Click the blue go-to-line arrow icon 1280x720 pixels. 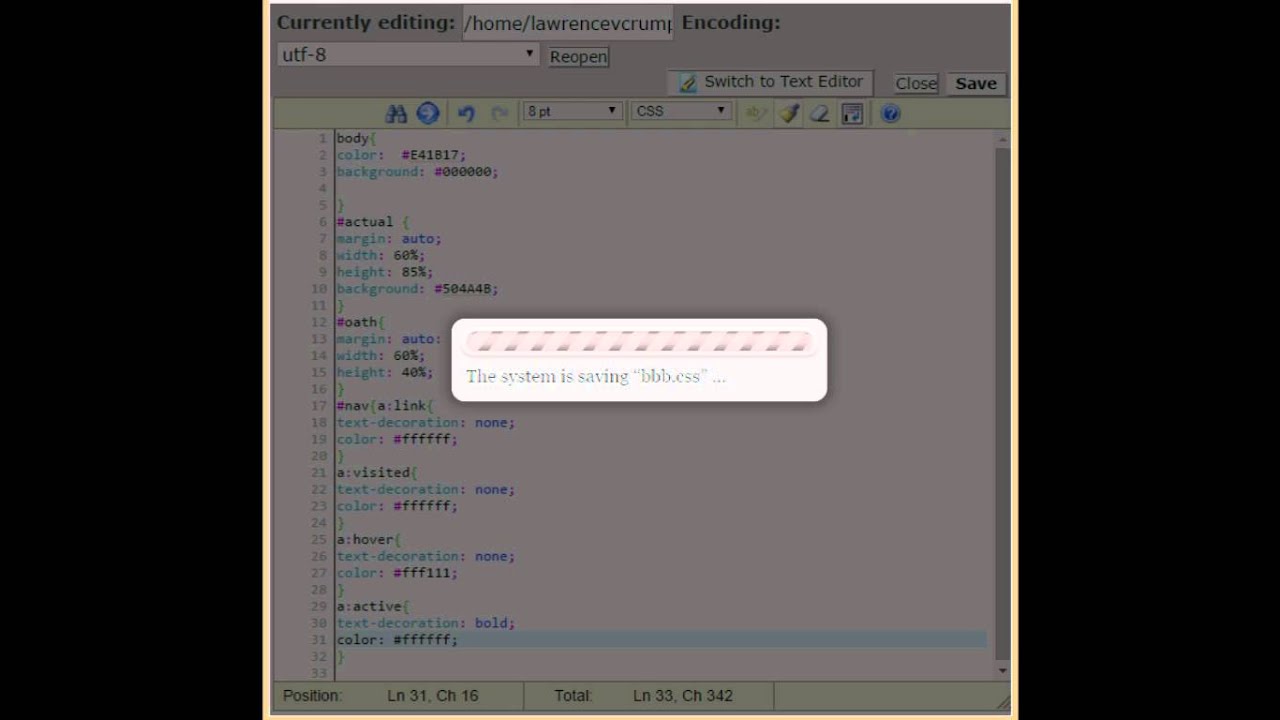tap(428, 113)
